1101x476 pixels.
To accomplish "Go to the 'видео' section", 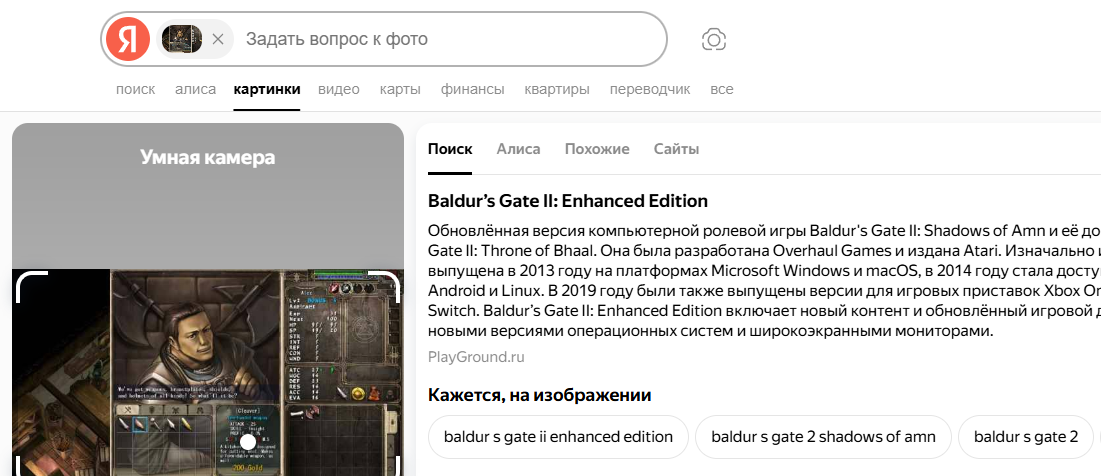I will tap(338, 89).
